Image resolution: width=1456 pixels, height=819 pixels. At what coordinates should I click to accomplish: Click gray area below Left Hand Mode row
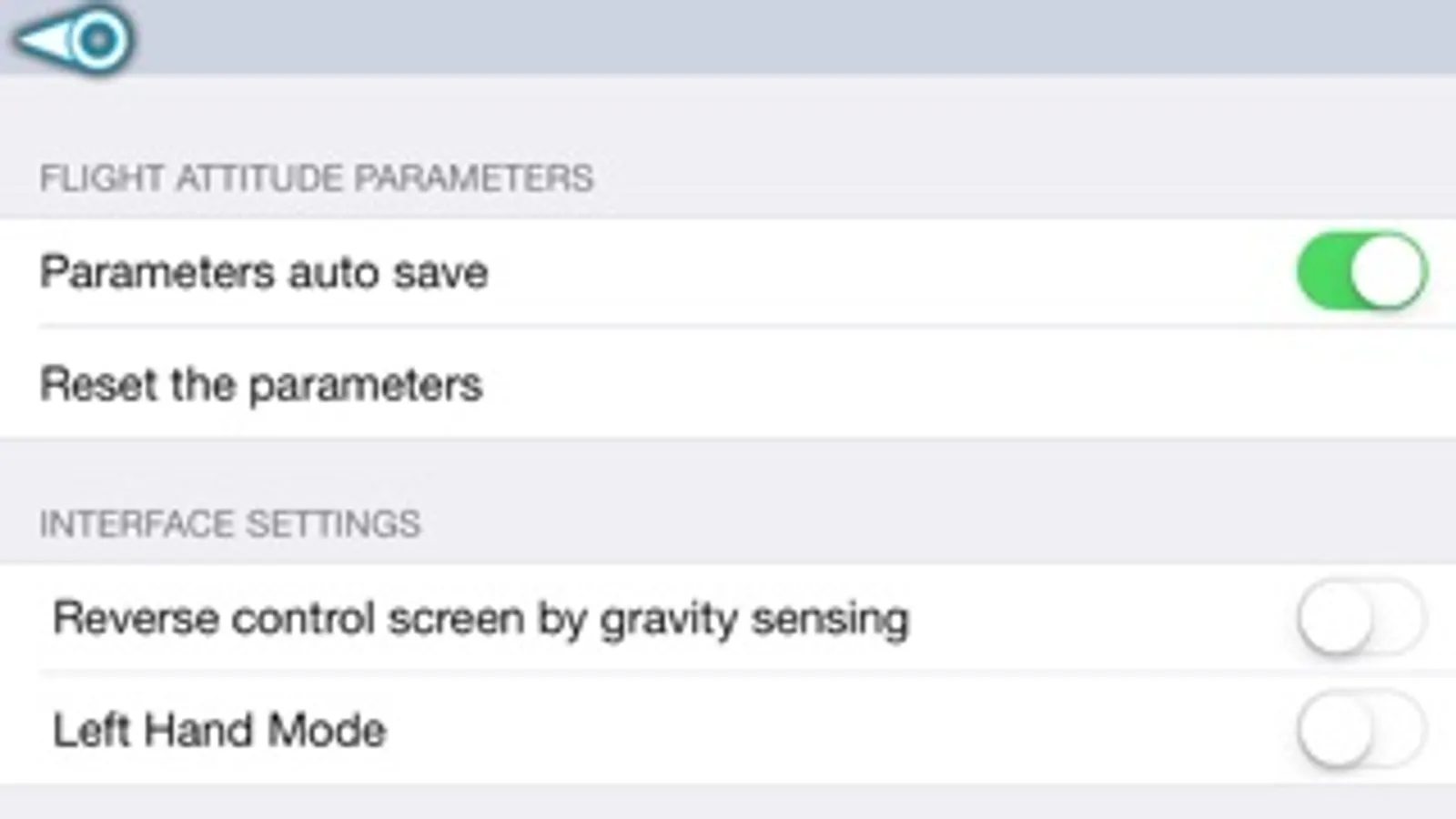pyautogui.click(x=728, y=803)
